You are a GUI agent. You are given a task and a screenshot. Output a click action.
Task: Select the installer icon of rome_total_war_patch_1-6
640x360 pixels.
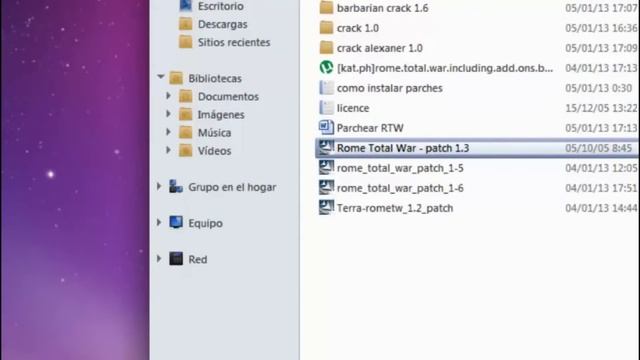[326, 187]
